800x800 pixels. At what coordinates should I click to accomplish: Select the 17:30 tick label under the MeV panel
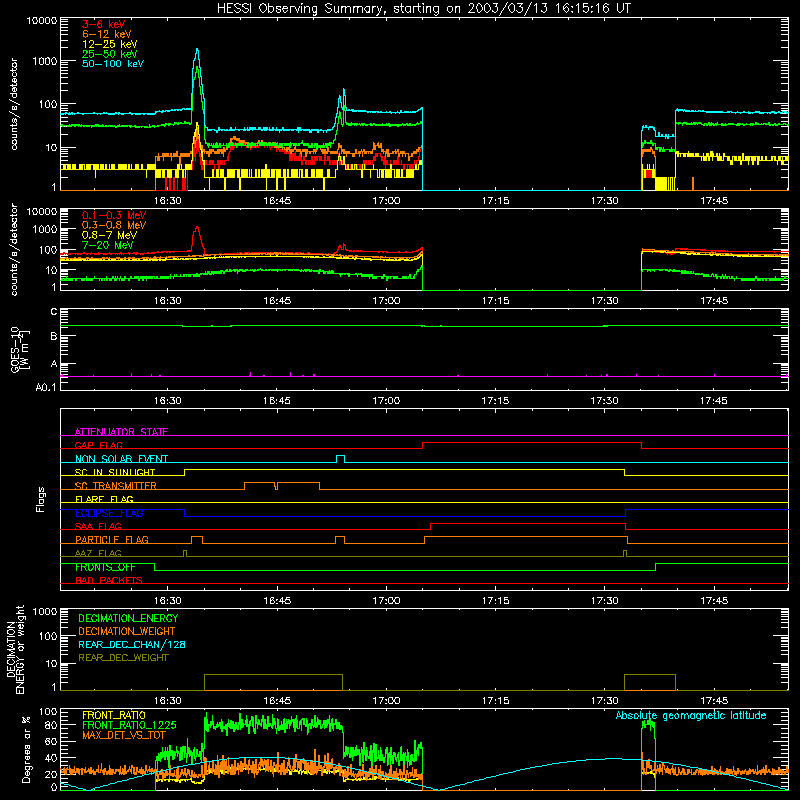605,301
